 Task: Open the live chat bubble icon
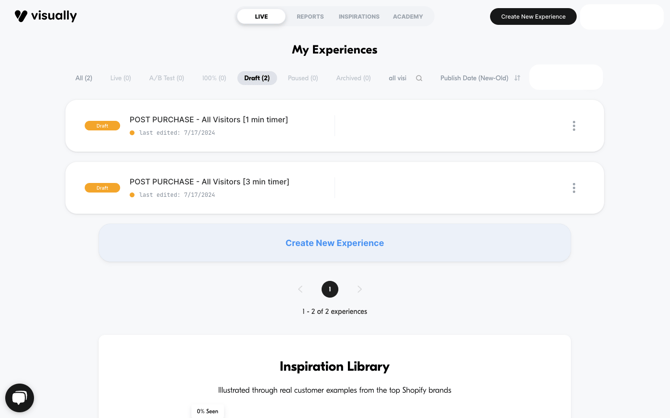(19, 398)
